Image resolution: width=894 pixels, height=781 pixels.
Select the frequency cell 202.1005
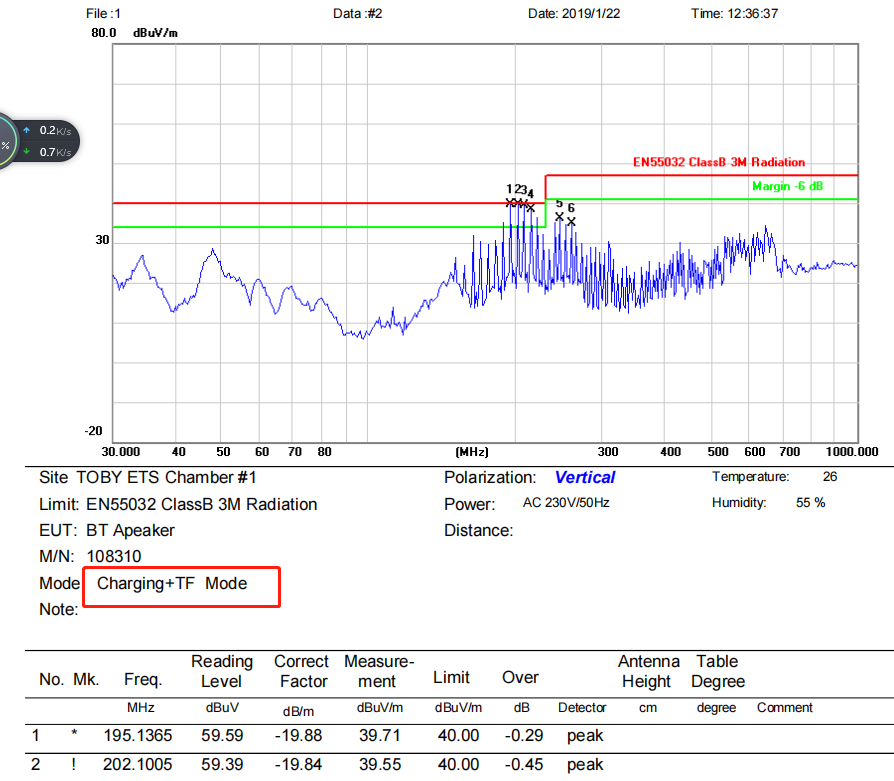[x=137, y=764]
